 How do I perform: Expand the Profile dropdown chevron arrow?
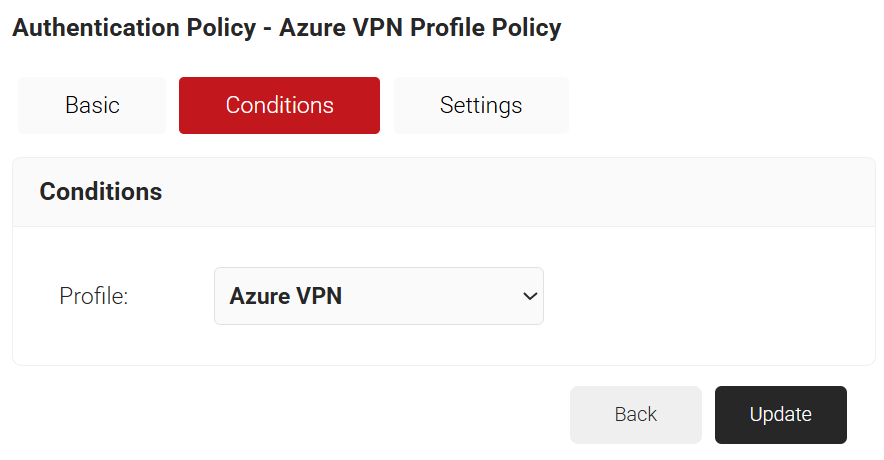pos(530,296)
